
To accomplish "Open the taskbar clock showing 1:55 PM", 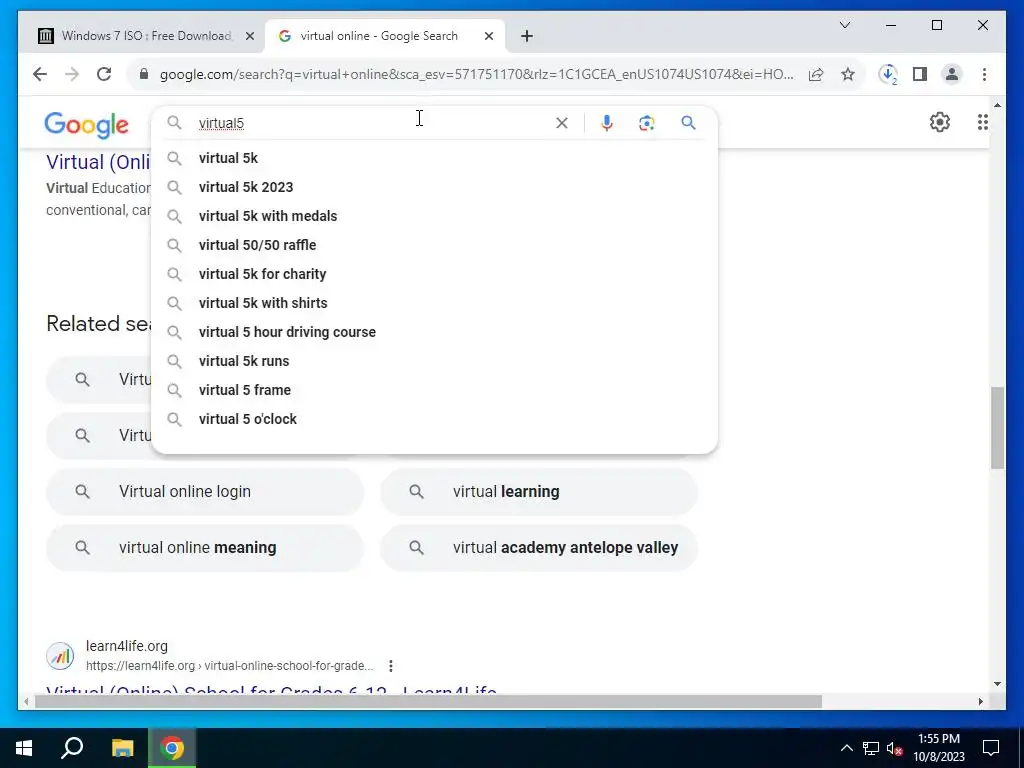I will [x=938, y=748].
